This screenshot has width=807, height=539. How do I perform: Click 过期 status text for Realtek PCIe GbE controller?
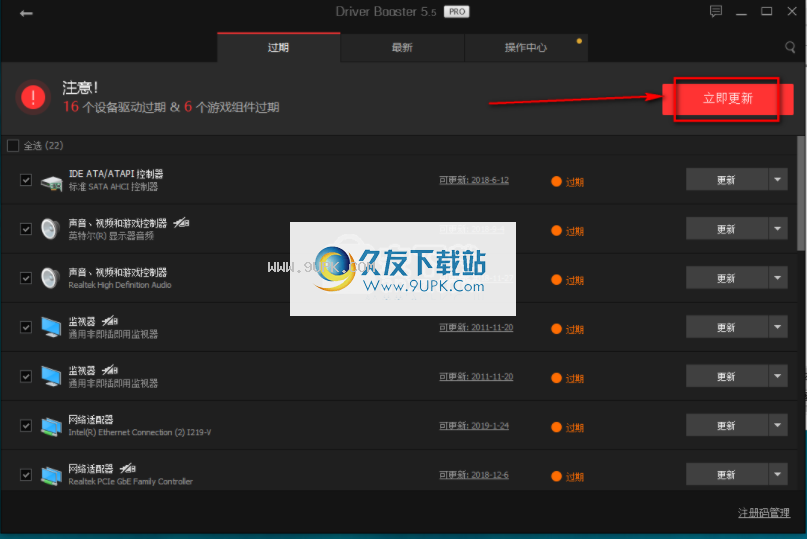coord(575,477)
